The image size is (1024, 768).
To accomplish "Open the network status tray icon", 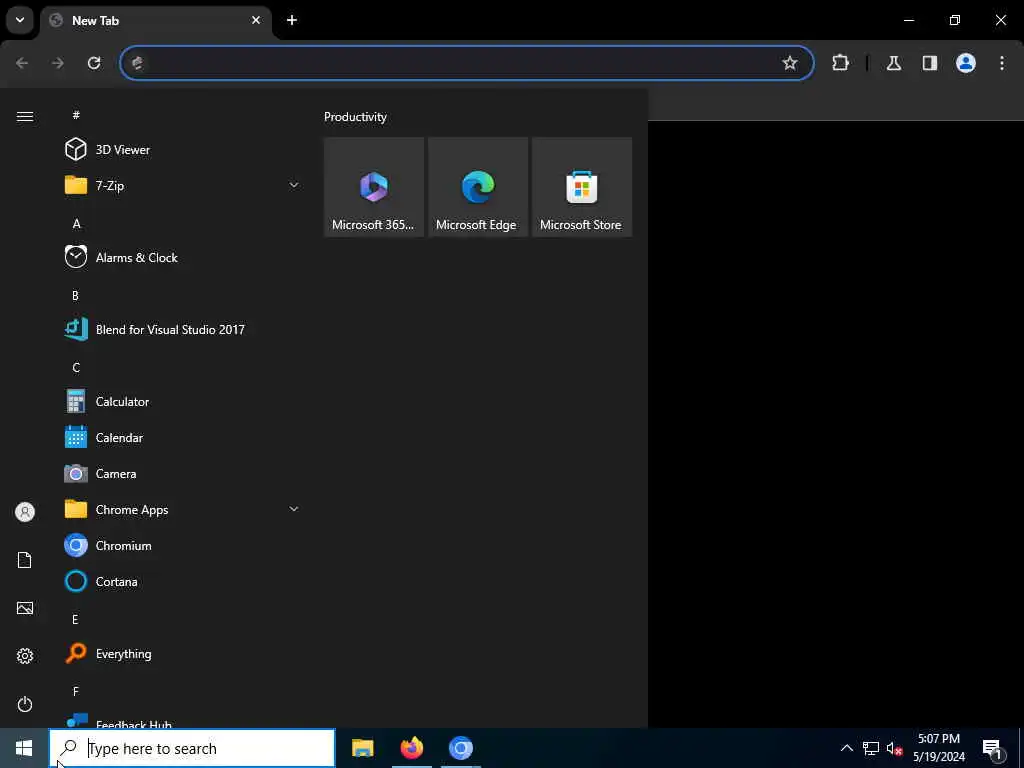I will coord(871,748).
